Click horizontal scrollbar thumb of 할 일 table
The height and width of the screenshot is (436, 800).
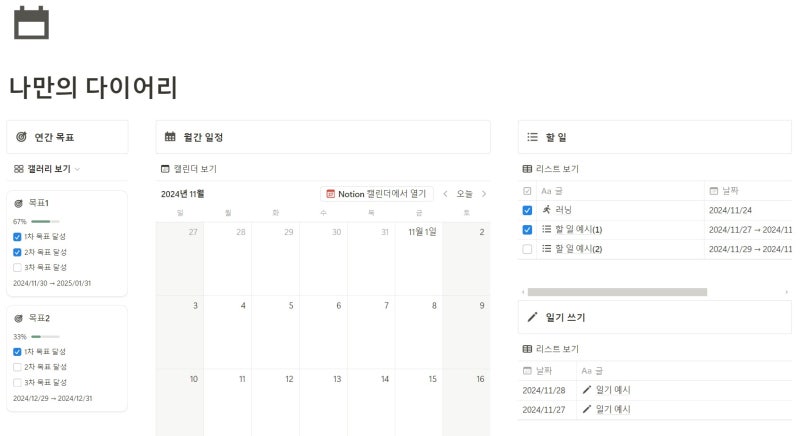tap(617, 292)
